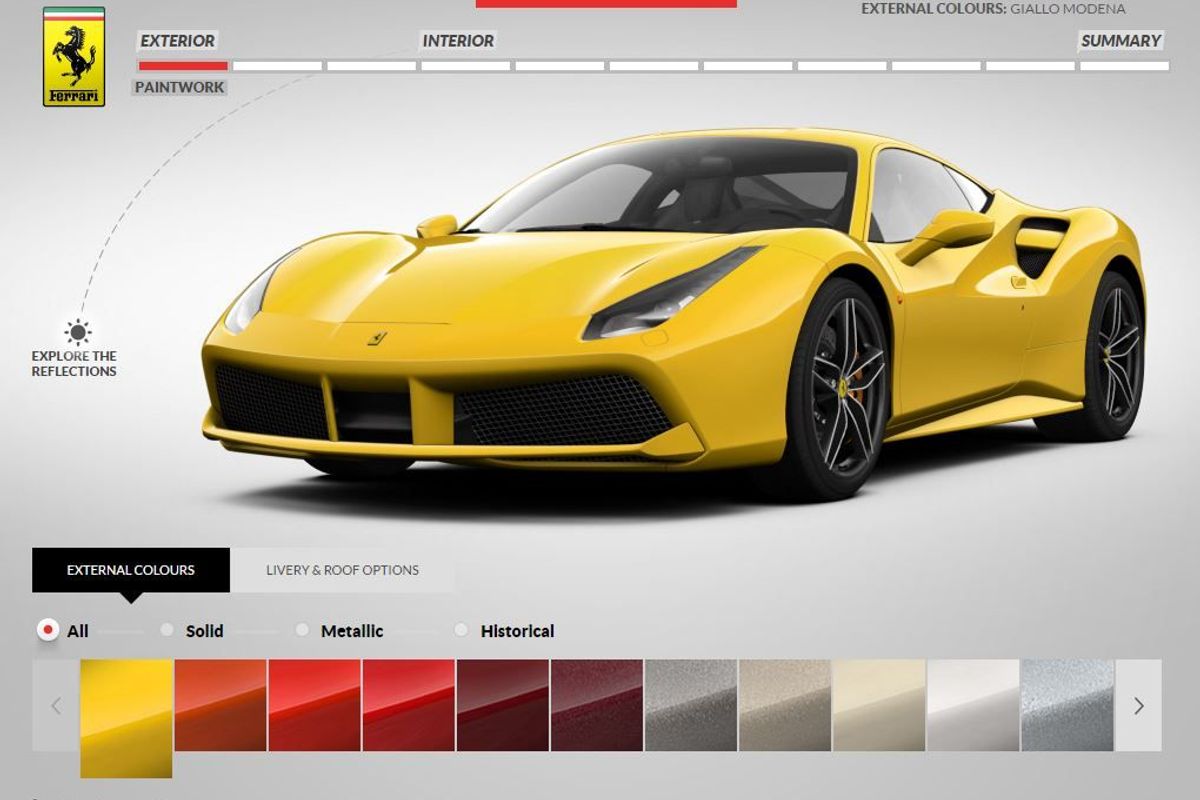This screenshot has width=1200, height=800.
Task: Jump to the Summary section
Action: [x=1120, y=41]
